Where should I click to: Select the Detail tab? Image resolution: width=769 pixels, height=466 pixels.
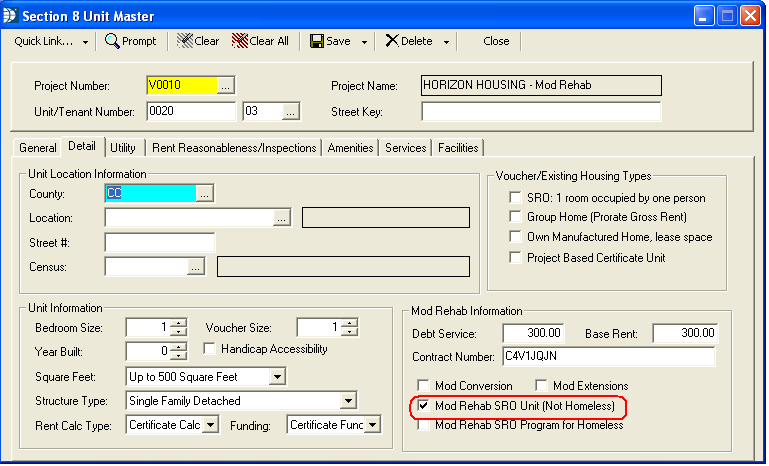click(x=82, y=146)
